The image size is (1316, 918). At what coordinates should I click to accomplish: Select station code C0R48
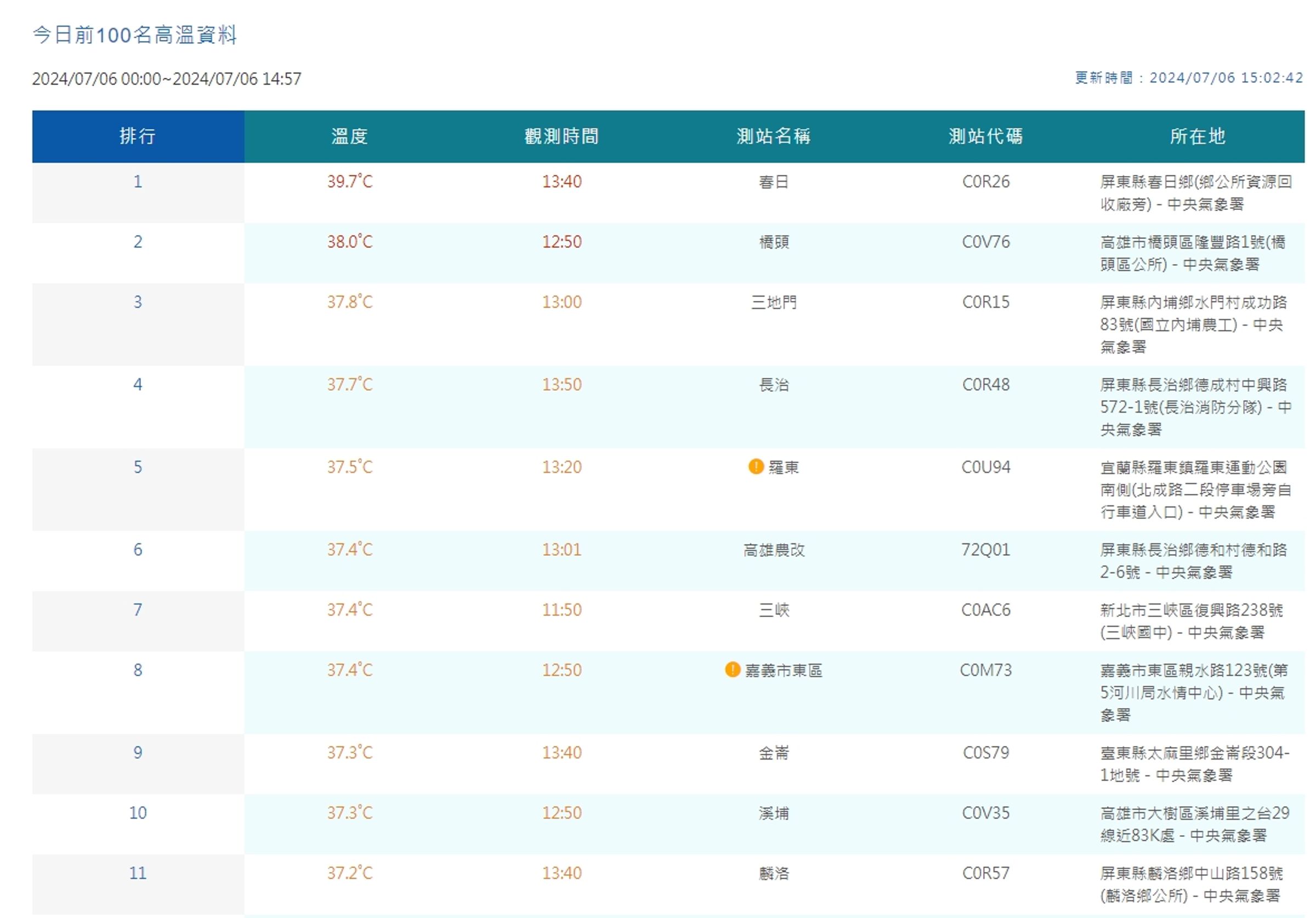click(986, 385)
